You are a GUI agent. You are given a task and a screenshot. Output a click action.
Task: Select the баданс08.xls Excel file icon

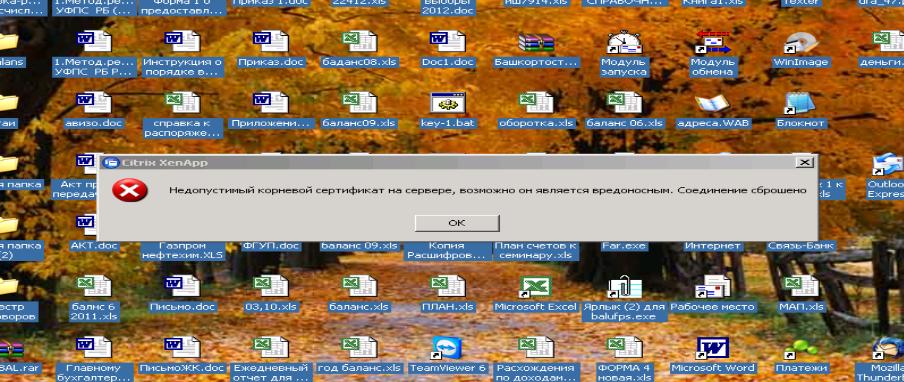pos(359,41)
